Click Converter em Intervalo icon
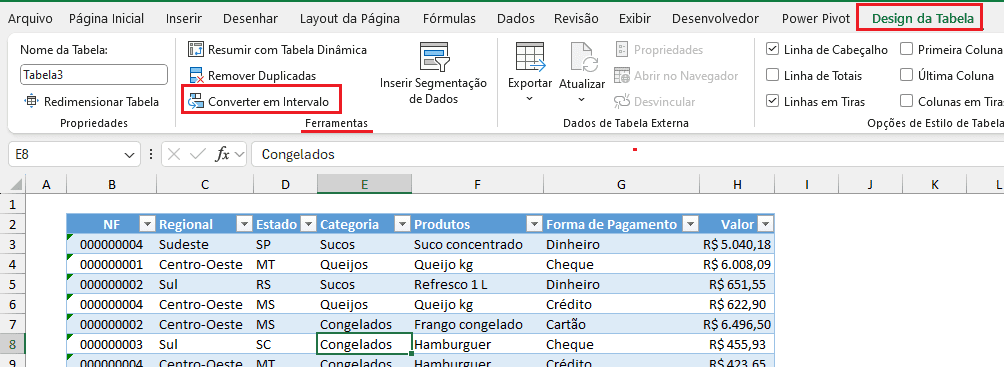Image resolution: width=1004 pixels, height=367 pixels. pos(195,101)
